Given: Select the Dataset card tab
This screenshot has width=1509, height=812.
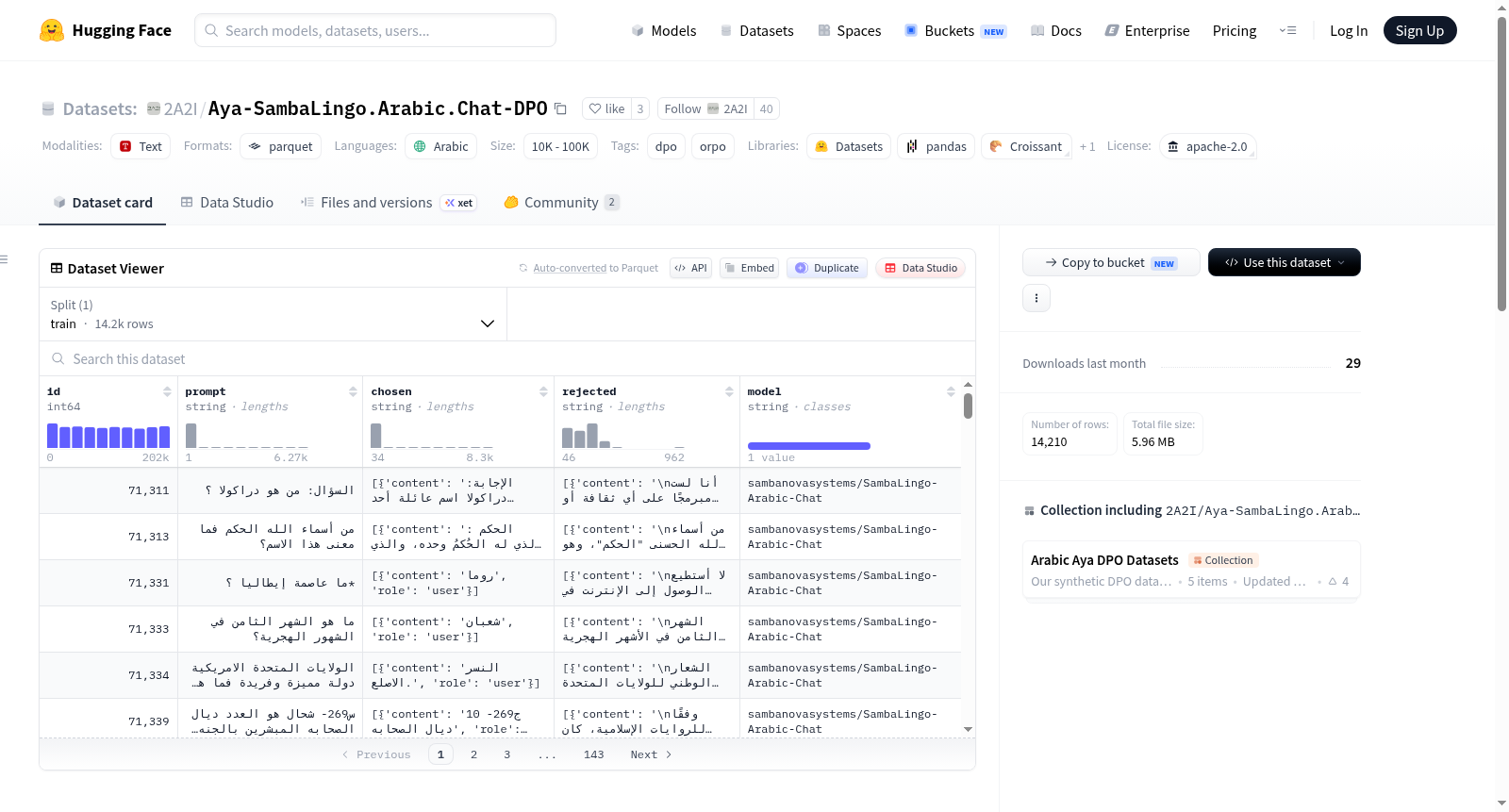Looking at the screenshot, I should point(103,202).
